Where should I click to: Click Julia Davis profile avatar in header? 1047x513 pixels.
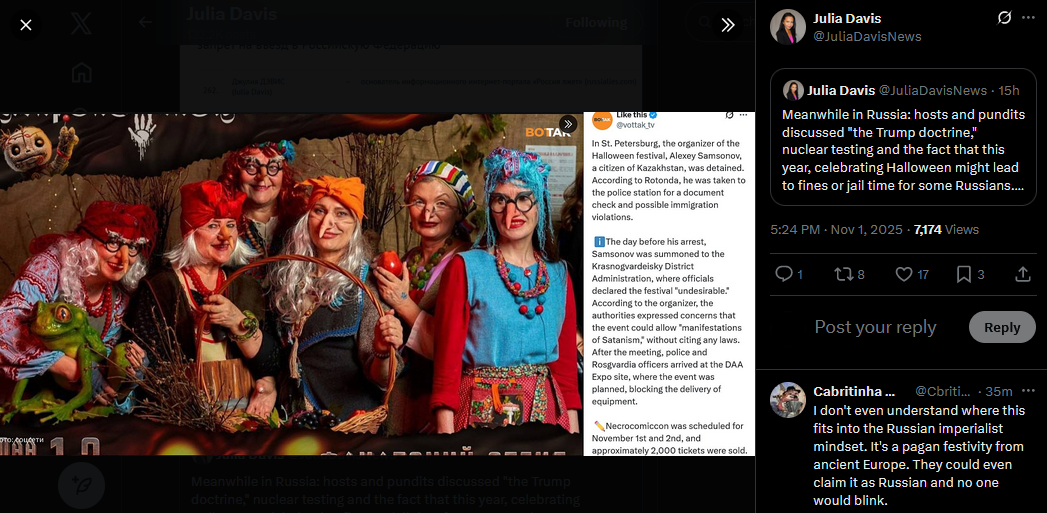pyautogui.click(x=787, y=27)
